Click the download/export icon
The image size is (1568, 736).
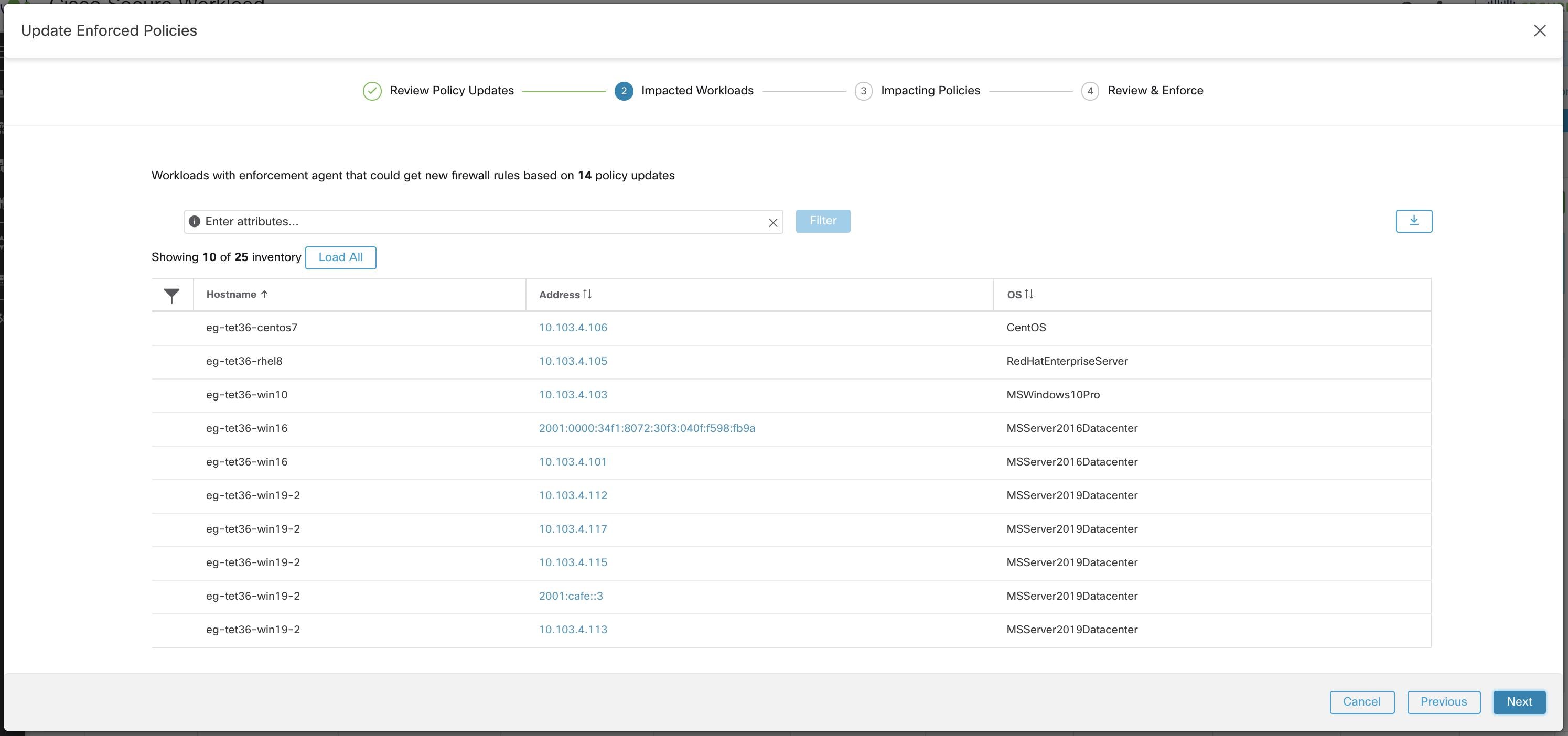tap(1413, 220)
